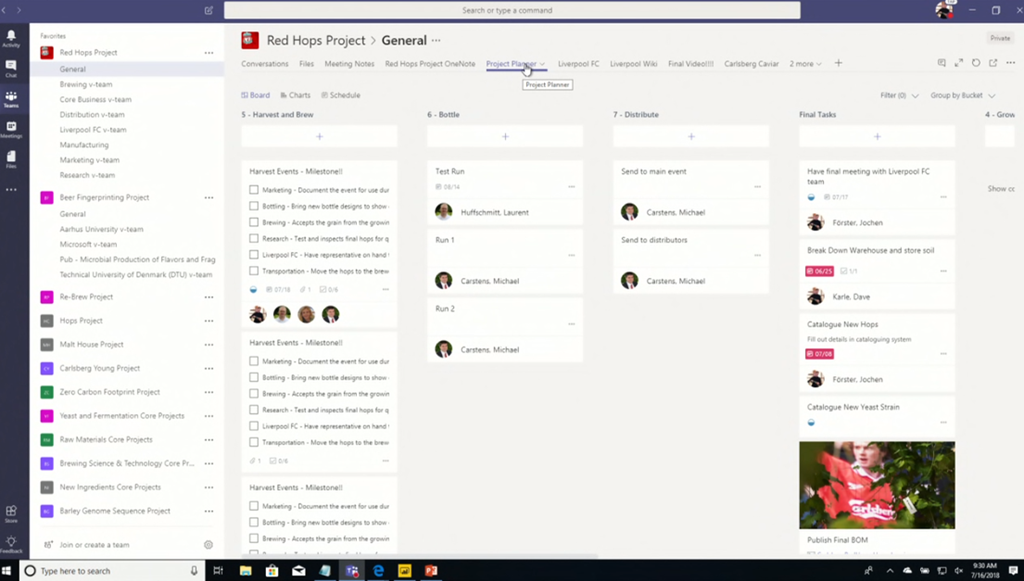
Task: Open PowerPoint from the taskbar
Action: coord(431,571)
